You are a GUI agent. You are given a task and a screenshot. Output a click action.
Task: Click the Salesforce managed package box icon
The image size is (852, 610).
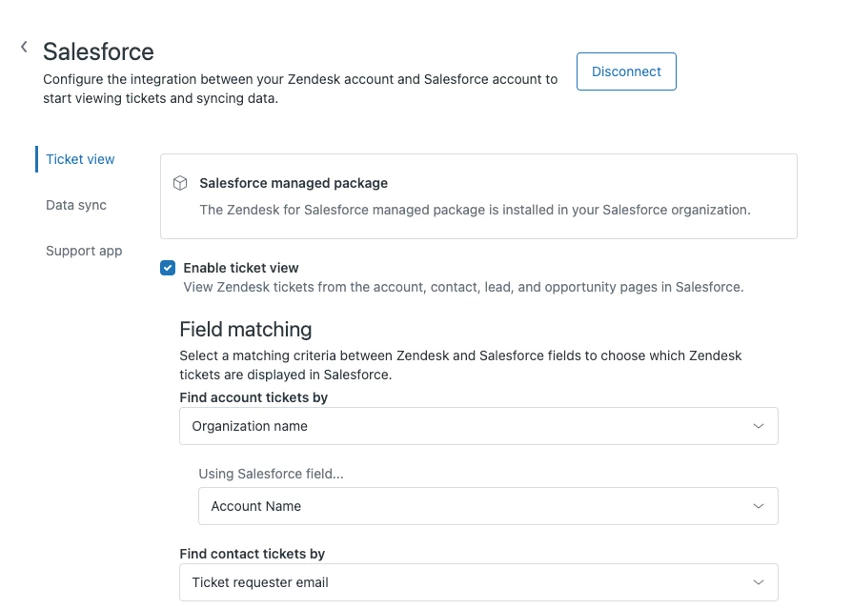coord(180,183)
